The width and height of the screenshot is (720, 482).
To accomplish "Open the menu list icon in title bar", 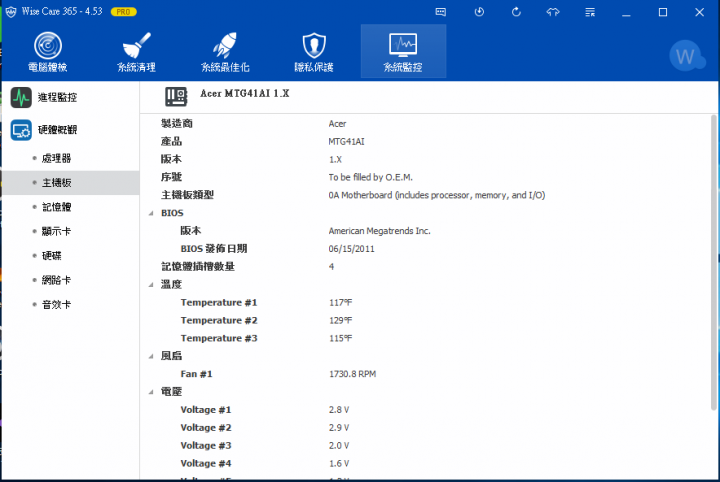I will point(590,12).
